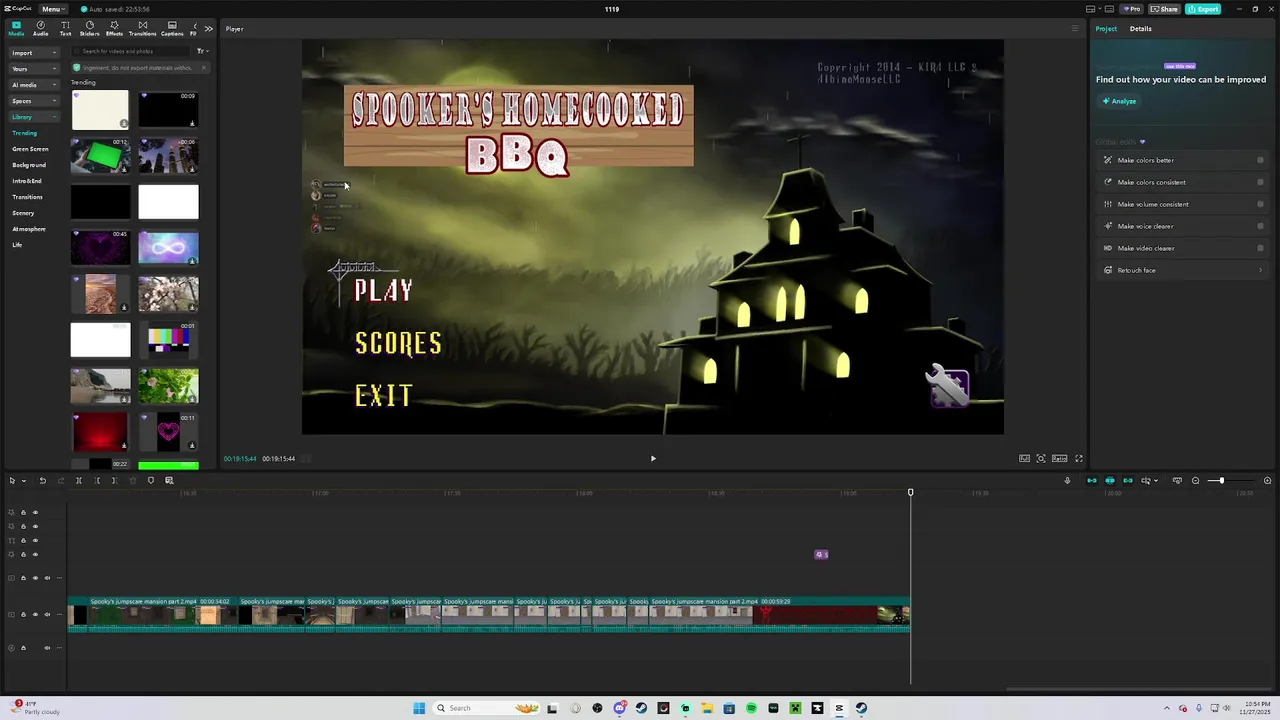Select Intro&End library category
This screenshot has width=1280, height=720.
click(27, 181)
